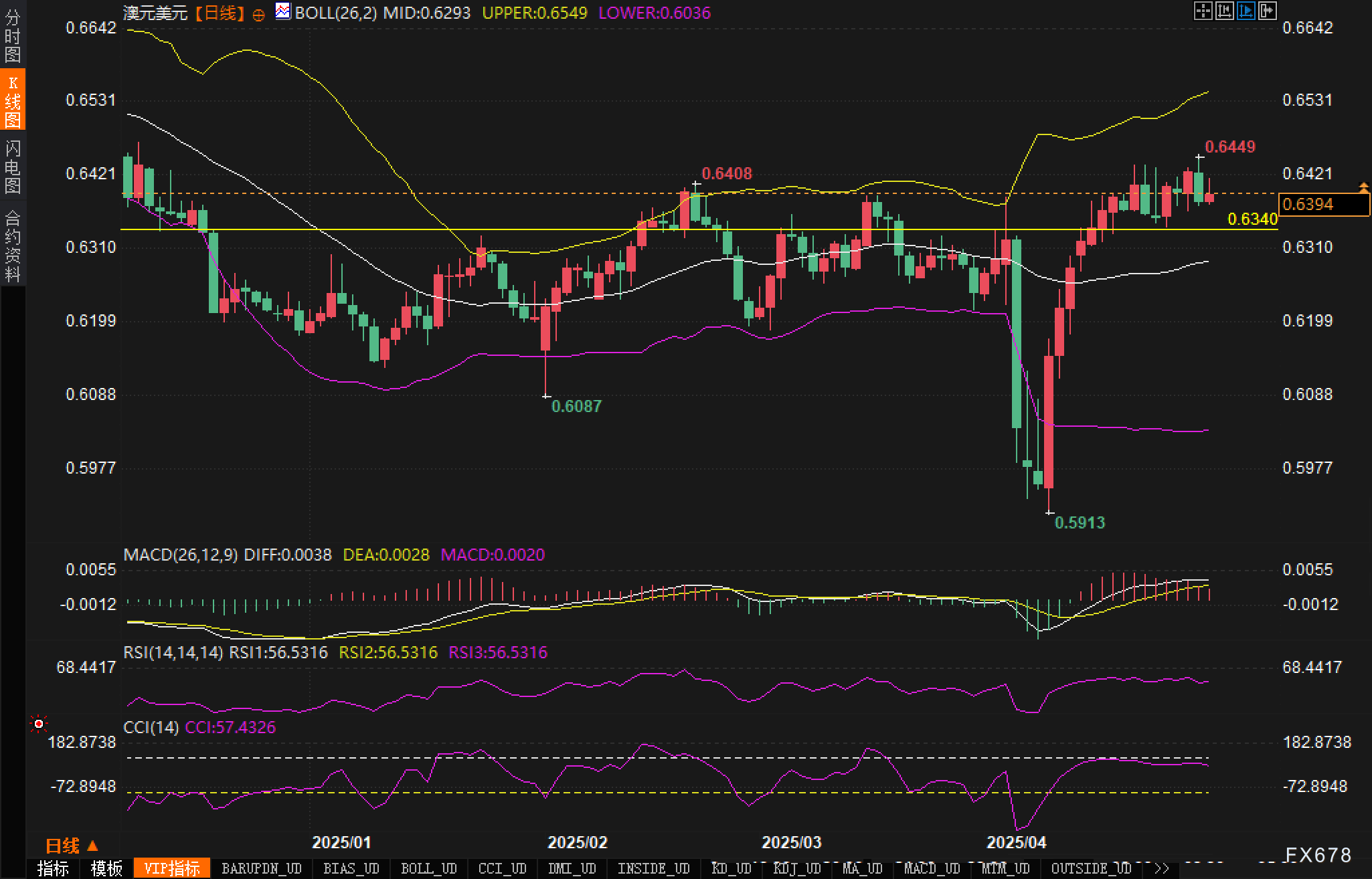This screenshot has height=879, width=1372.
Task: Click the orange bell arrow on price axis
Action: [1363, 188]
